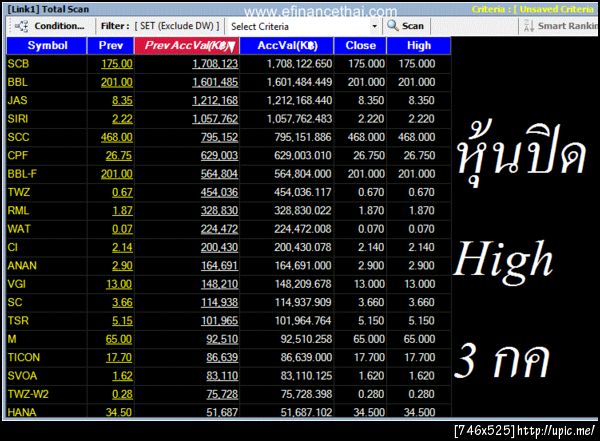Image resolution: width=600 pixels, height=441 pixels.
Task: Click SCB Prev price 175.00
Action: [x=117, y=64]
